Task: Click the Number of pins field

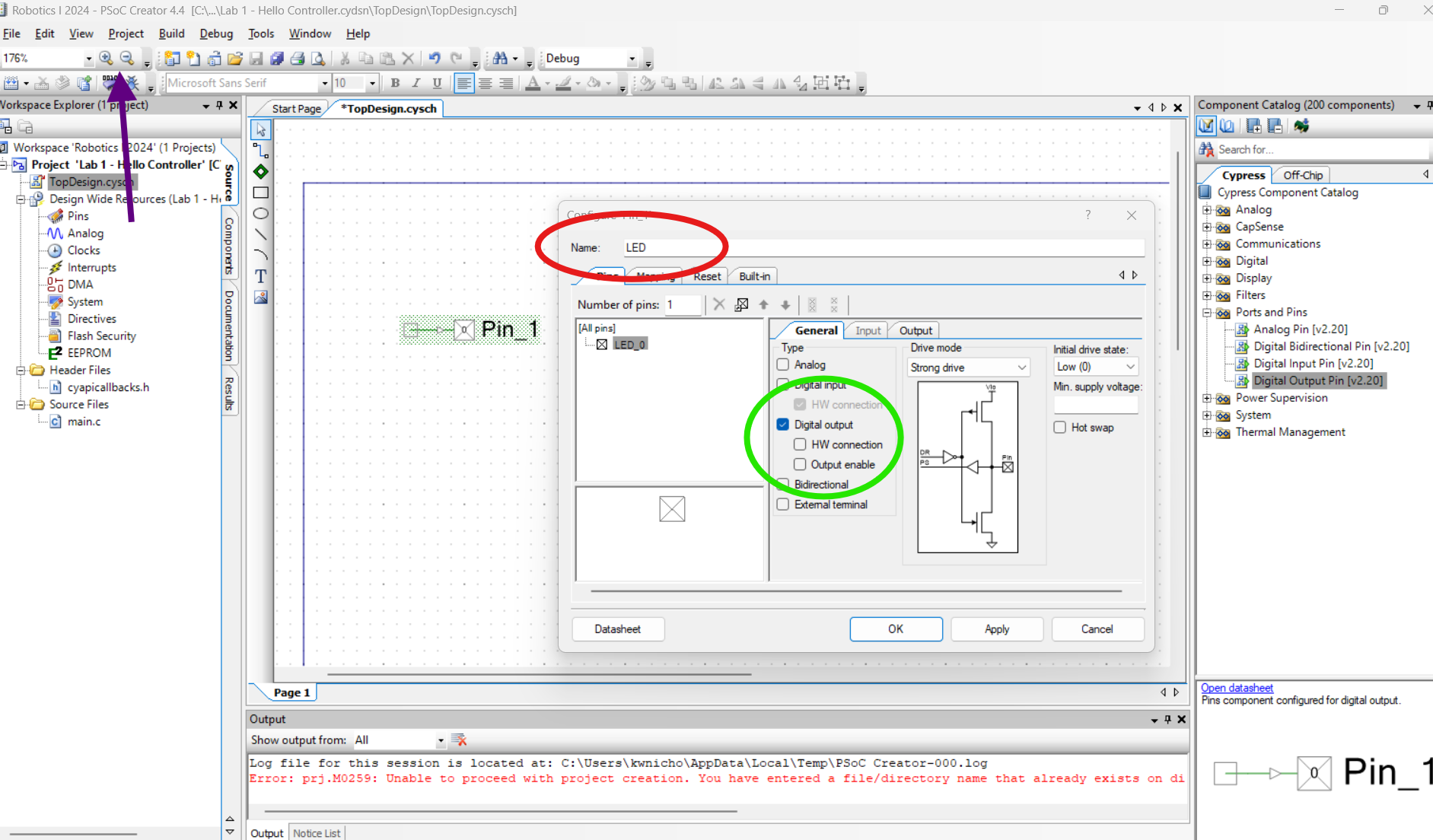Action: [x=683, y=304]
